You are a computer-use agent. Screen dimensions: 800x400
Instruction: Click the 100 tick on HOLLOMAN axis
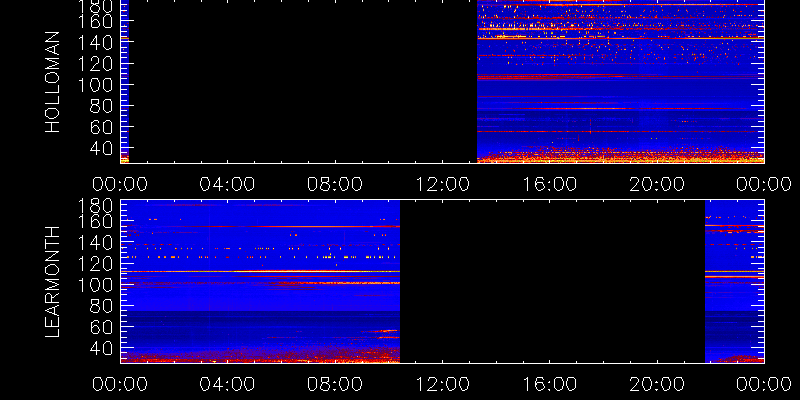[x=95, y=85]
